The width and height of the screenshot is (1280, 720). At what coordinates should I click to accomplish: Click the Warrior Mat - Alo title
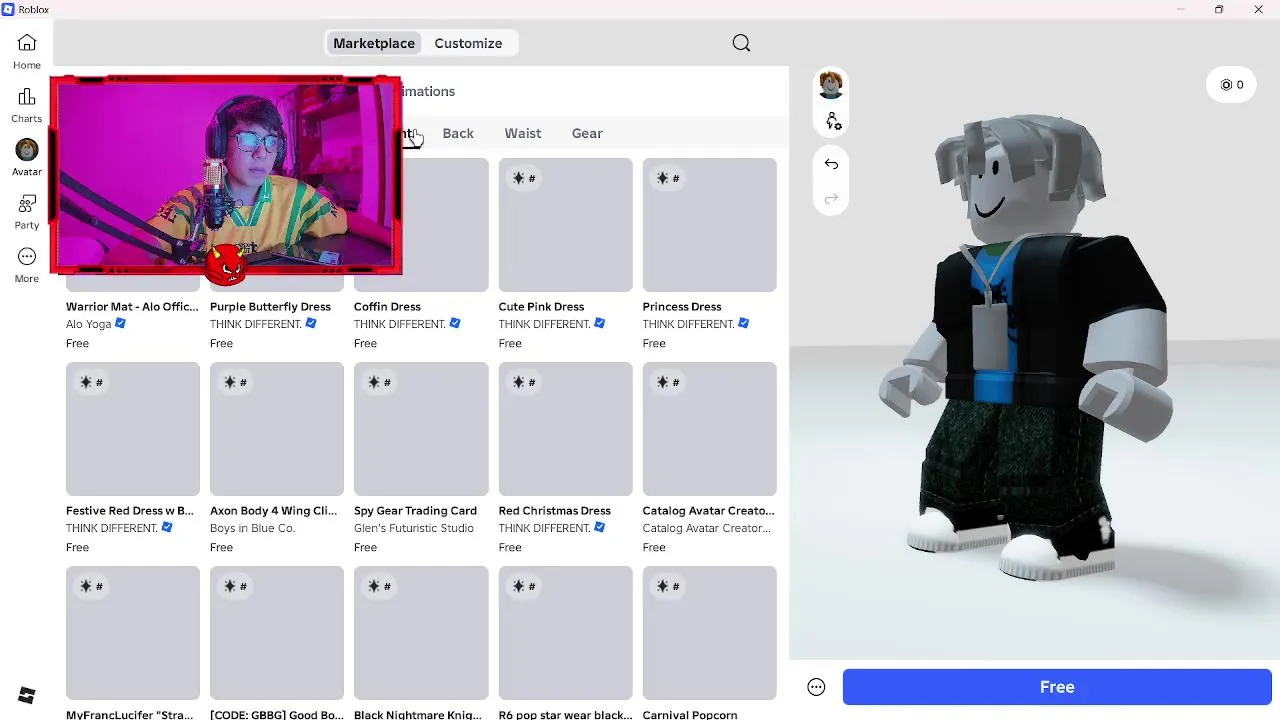click(132, 307)
